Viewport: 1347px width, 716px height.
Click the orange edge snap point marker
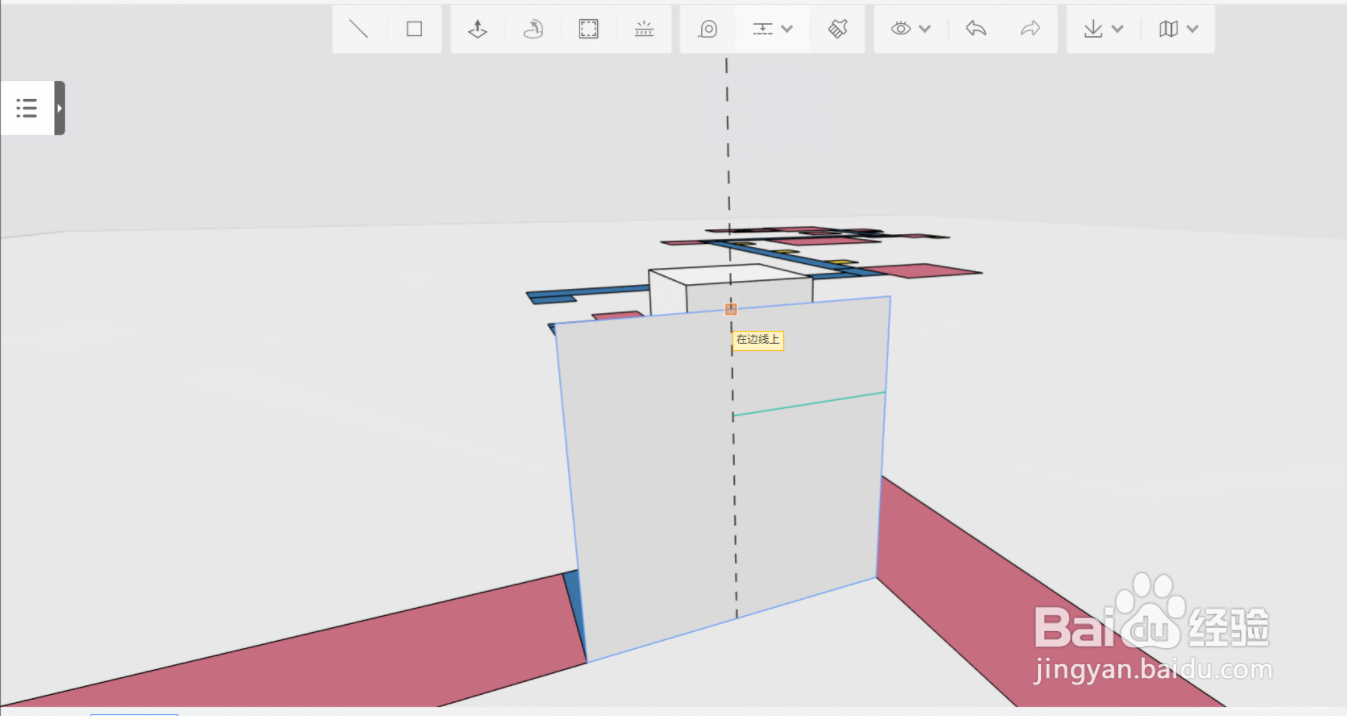731,309
